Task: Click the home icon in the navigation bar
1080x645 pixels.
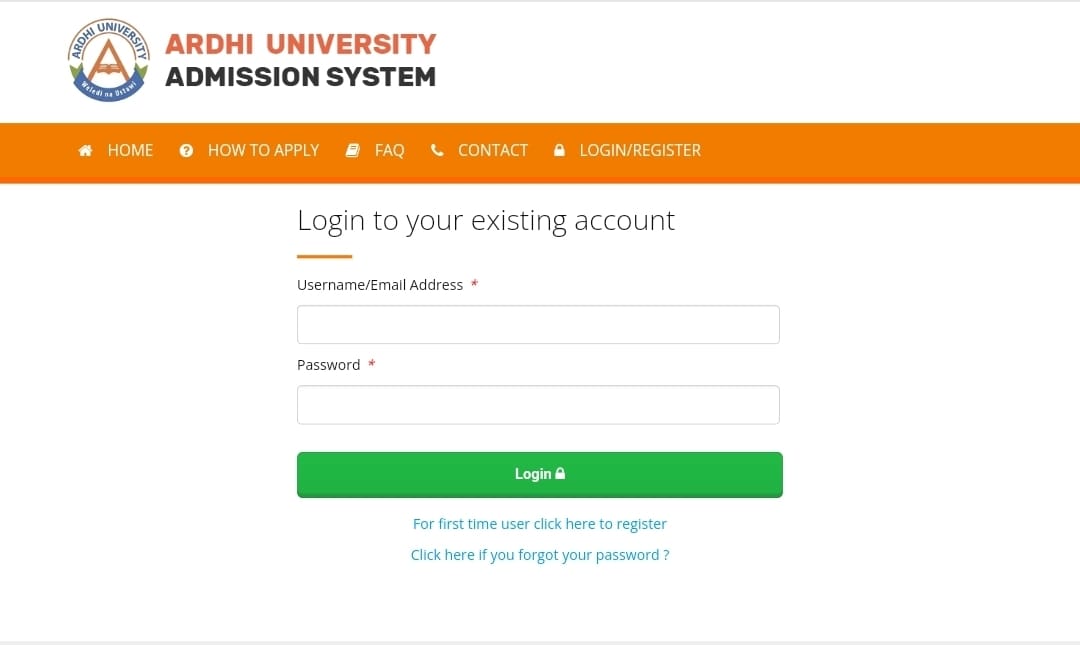Action: 85,150
